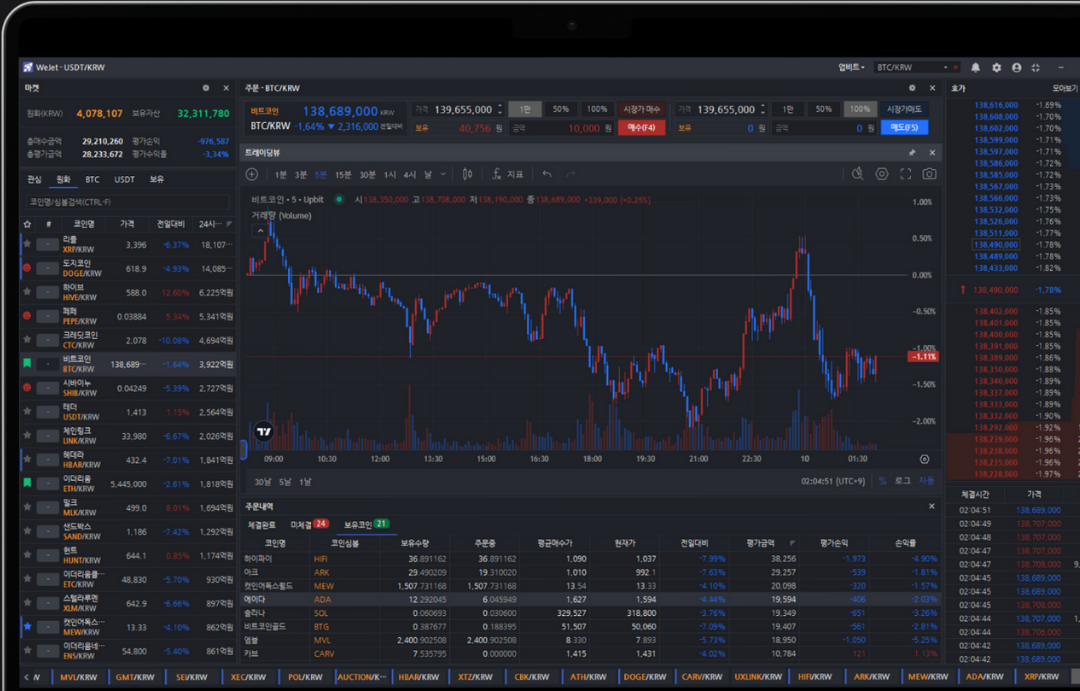Toggle favorite star for 하이브 HIVE/KRW

[x=28, y=292]
